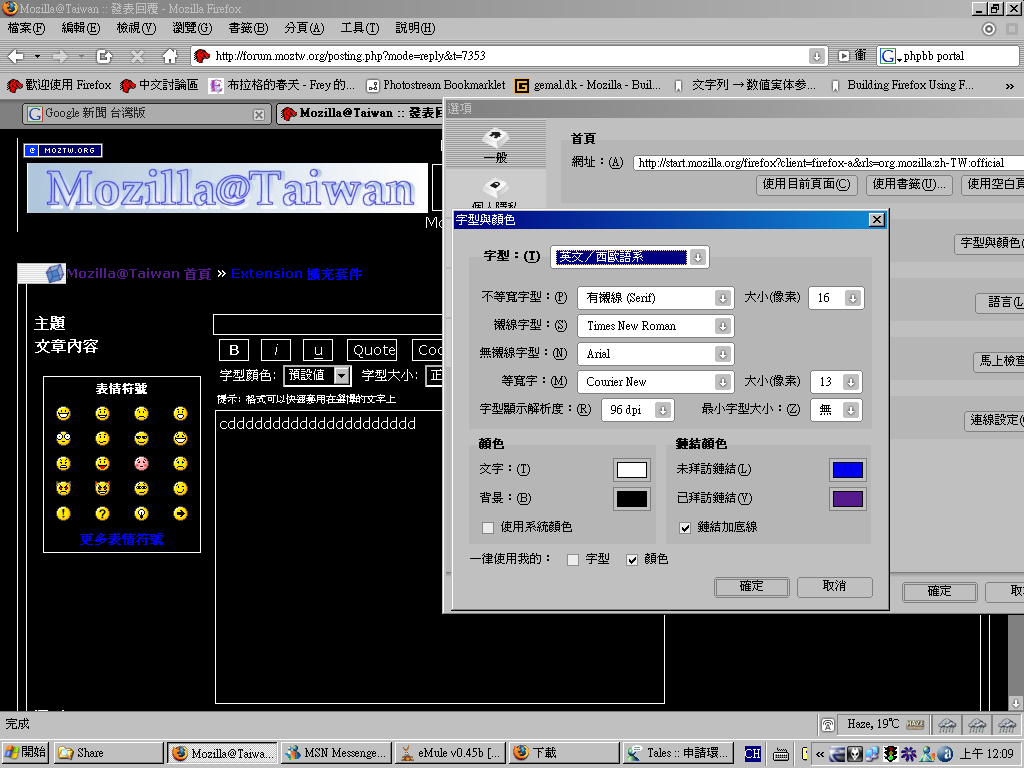Click the MOZTW.ORG badge icon
This screenshot has width=1024, height=768.
coord(63,150)
